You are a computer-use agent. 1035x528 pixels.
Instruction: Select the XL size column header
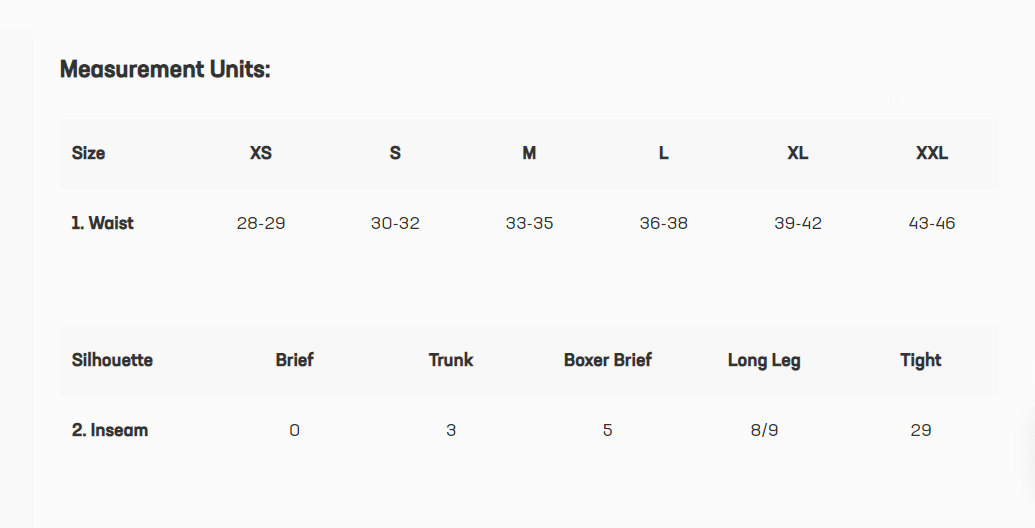[x=797, y=153]
